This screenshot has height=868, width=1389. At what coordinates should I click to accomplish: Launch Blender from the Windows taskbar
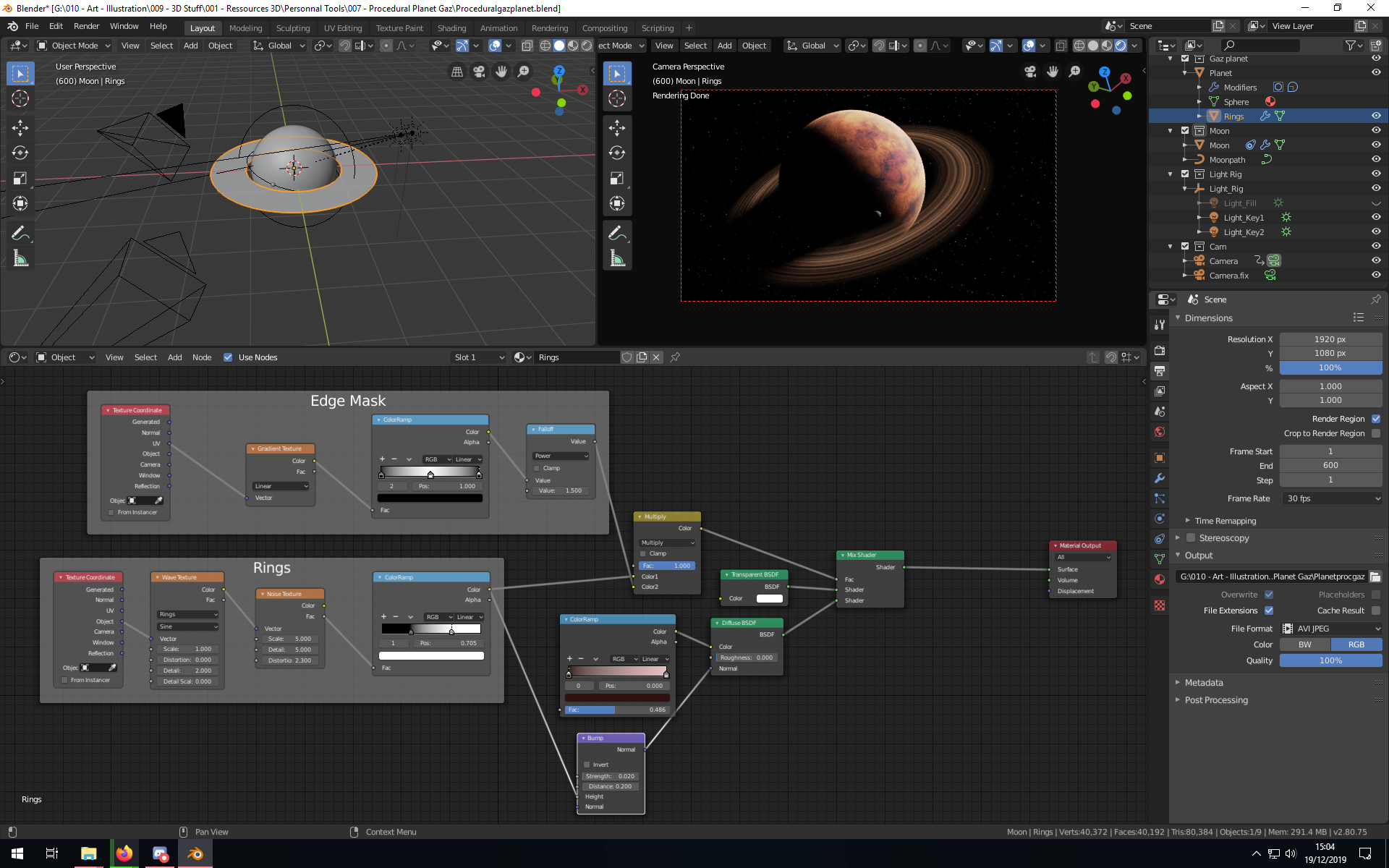click(195, 854)
